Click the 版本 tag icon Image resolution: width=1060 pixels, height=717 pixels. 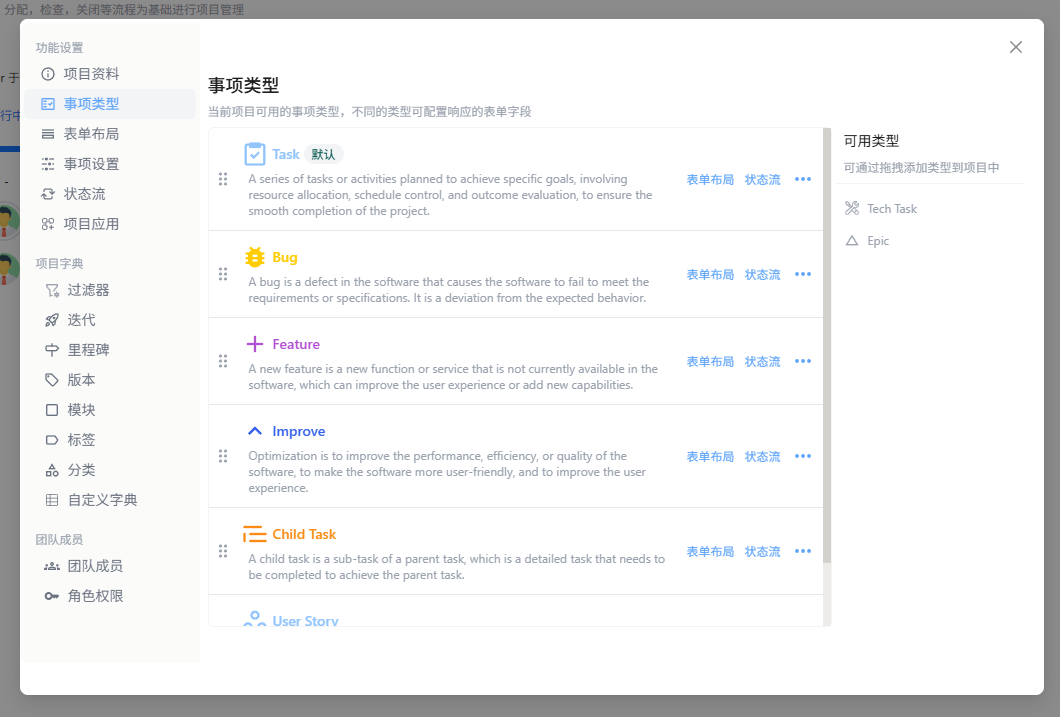pyautogui.click(x=52, y=380)
